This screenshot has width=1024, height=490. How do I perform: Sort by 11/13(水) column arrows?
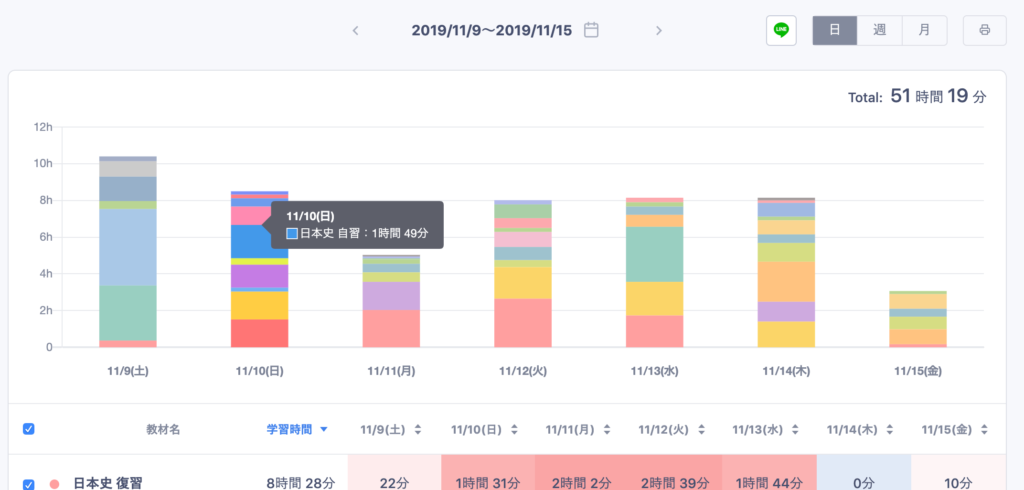pyautogui.click(x=796, y=429)
